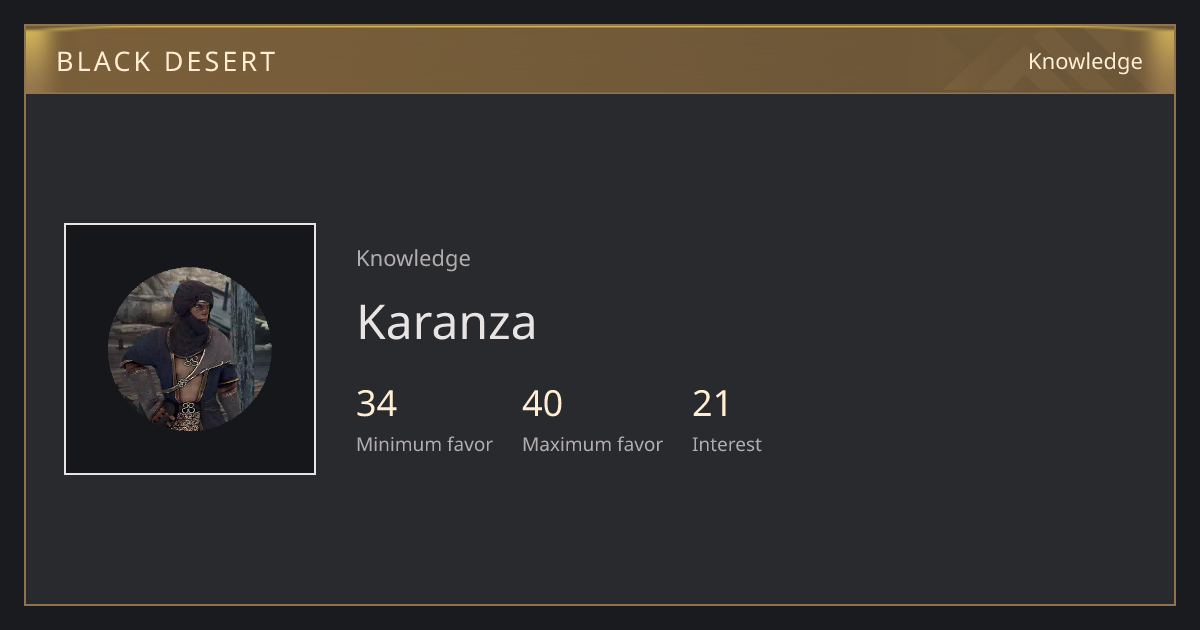Click the small Knowledge label above Karanza

413,259
